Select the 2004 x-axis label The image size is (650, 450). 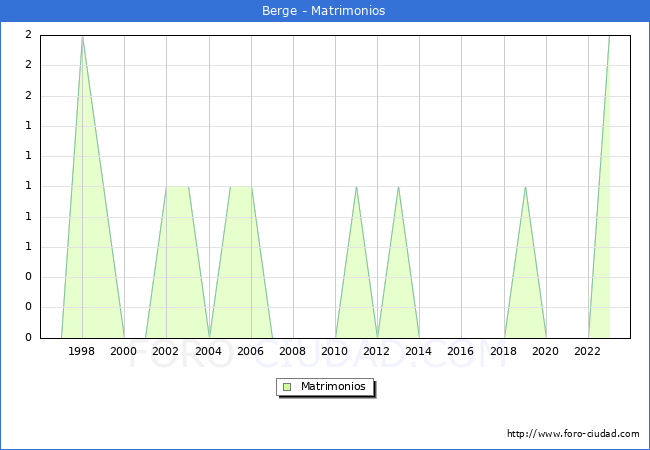tap(209, 351)
